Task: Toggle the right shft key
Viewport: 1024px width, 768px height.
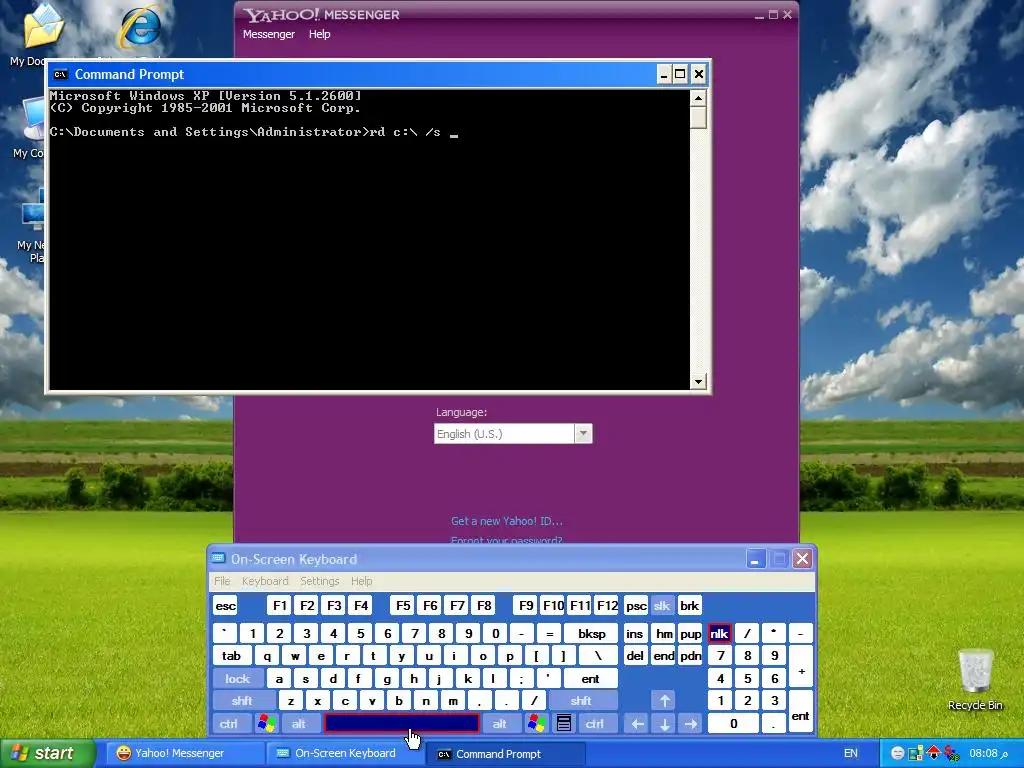Action: coord(581,701)
